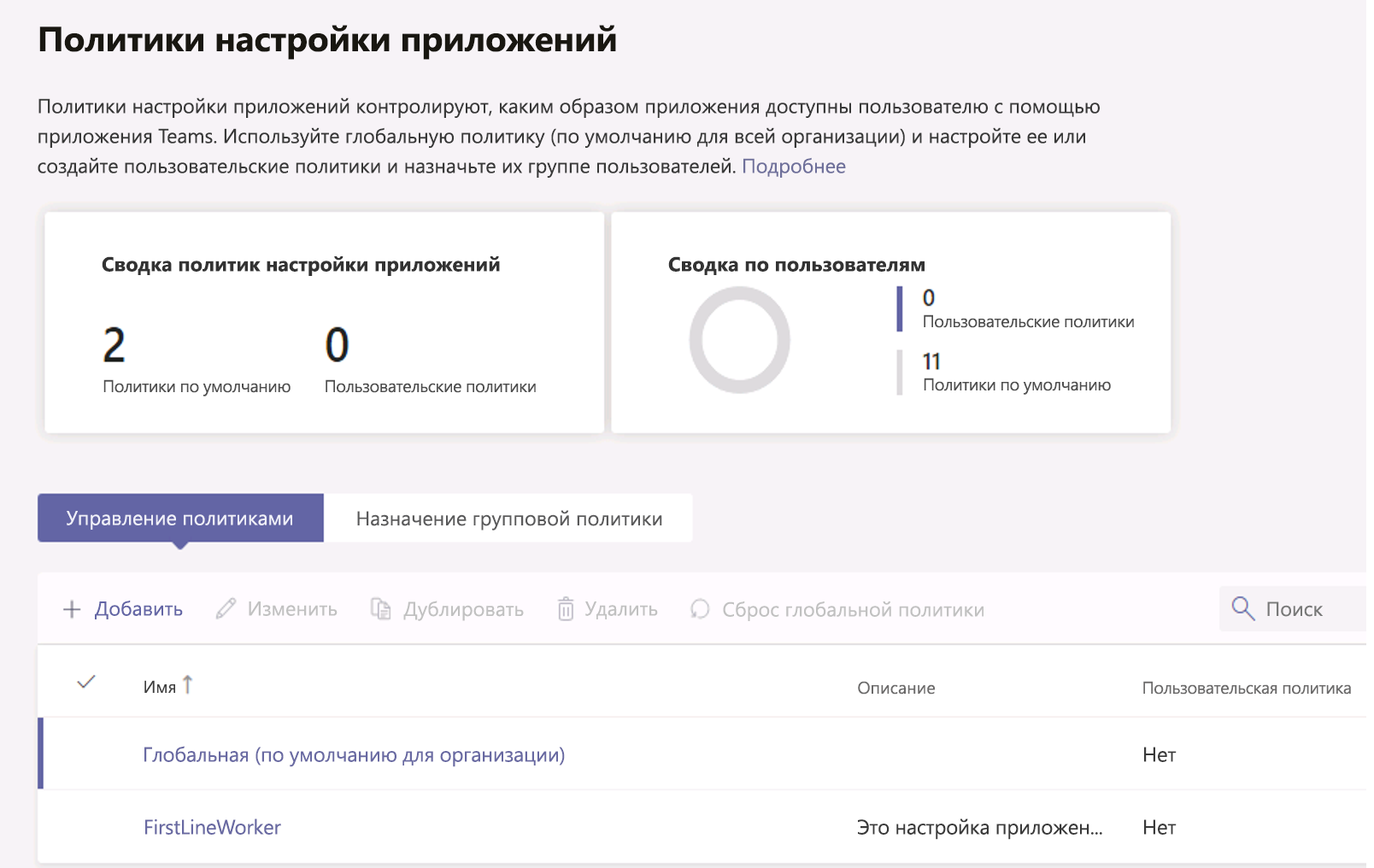Viewport: 1374px width, 868px height.
Task: Open the Подробнее link
Action: pyautogui.click(x=794, y=167)
